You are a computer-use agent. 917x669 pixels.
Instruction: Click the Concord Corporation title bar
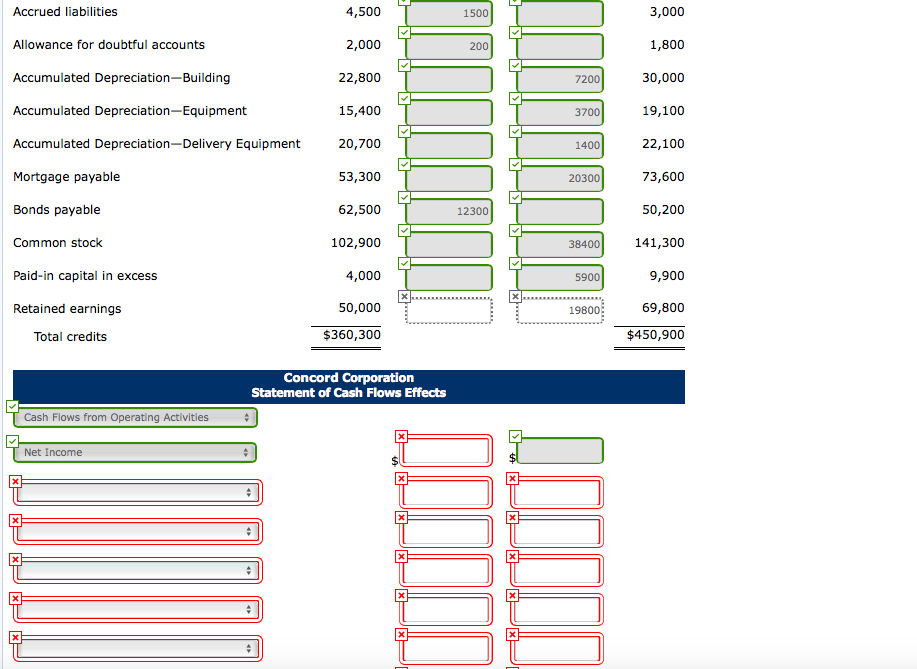(348, 378)
